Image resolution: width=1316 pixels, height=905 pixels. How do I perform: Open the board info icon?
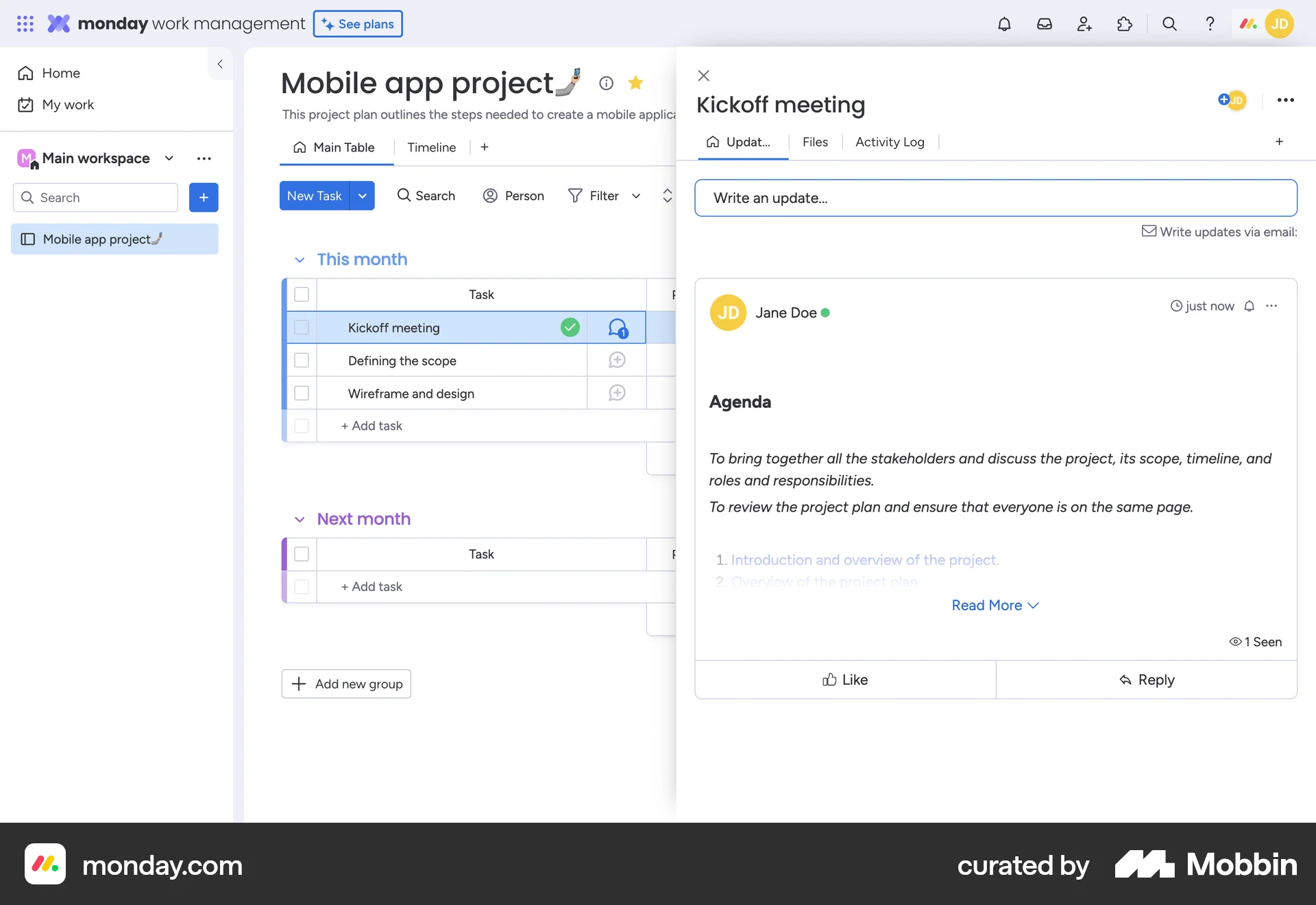[606, 83]
